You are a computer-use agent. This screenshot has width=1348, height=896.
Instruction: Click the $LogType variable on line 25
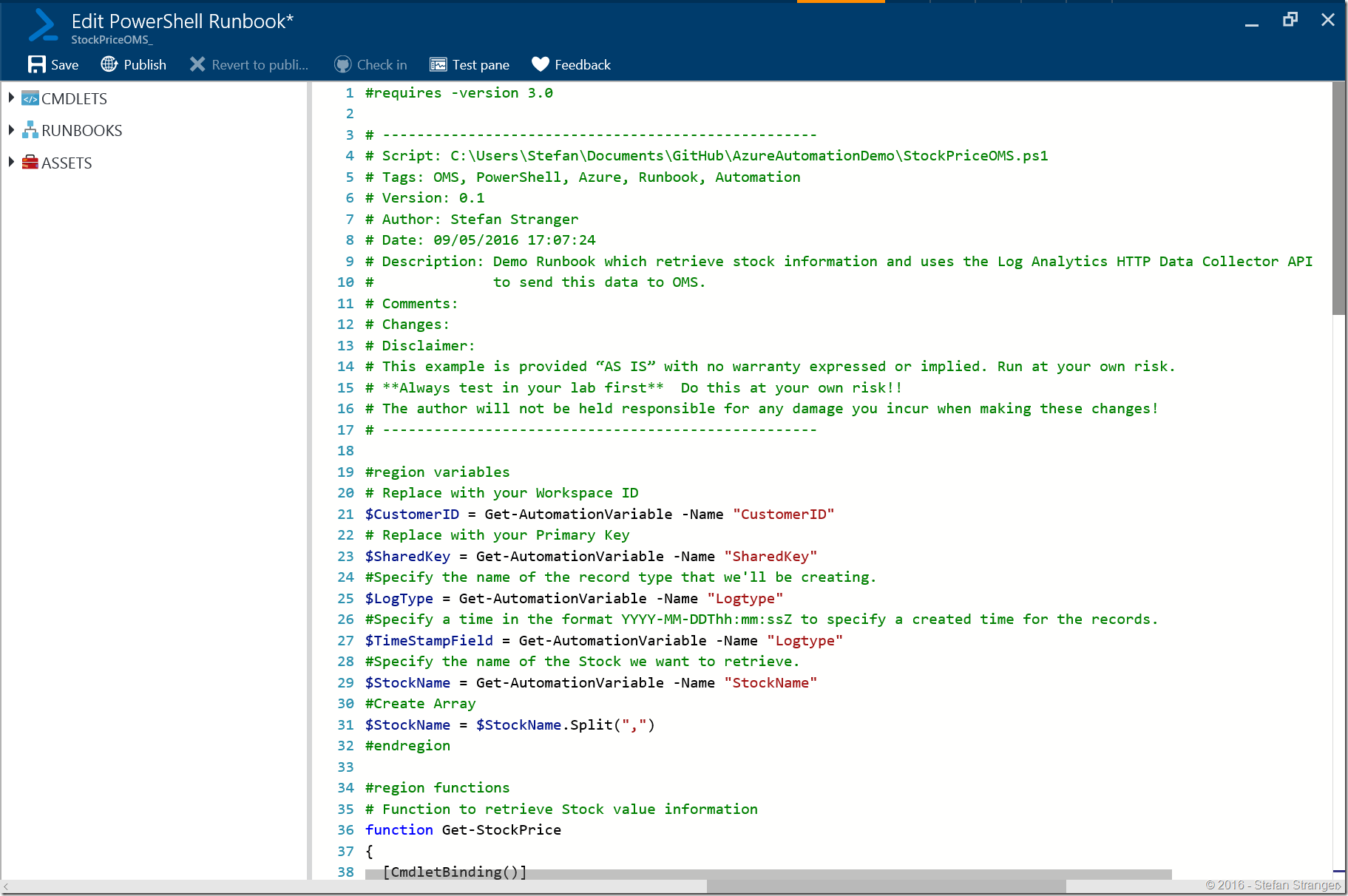[399, 599]
